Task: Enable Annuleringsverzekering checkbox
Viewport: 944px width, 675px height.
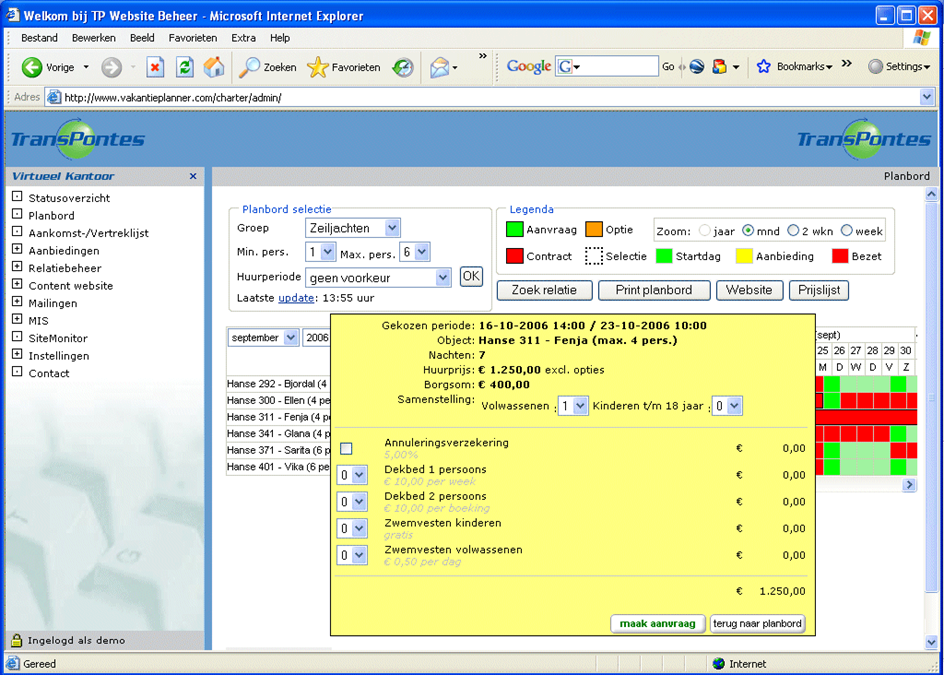Action: click(346, 448)
